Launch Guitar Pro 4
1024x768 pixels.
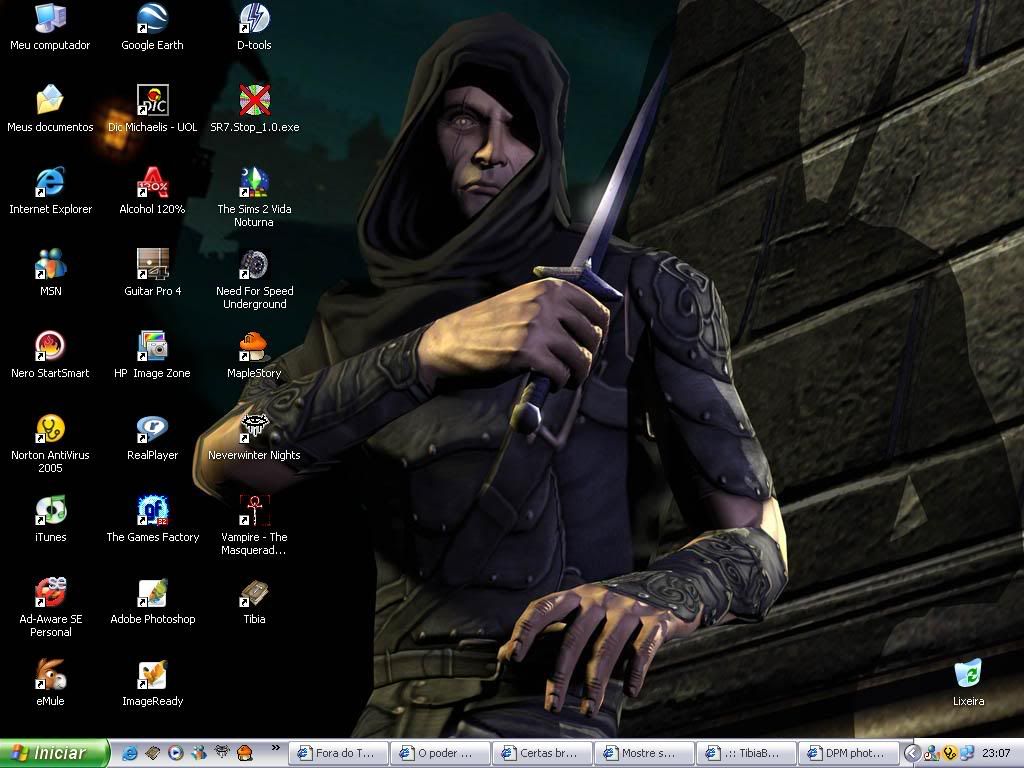pos(152,273)
